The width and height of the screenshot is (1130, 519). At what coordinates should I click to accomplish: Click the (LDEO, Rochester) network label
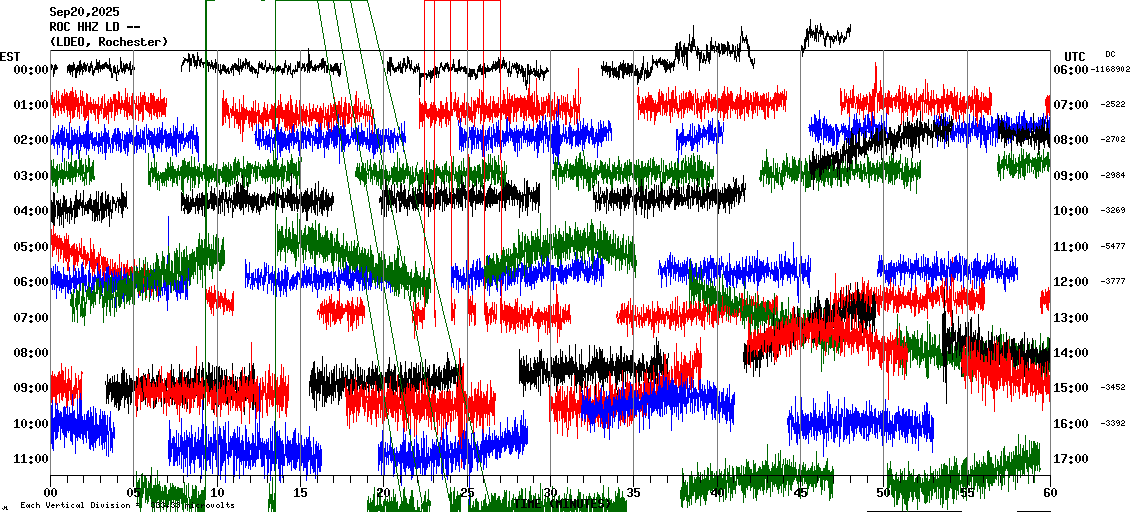tap(109, 41)
